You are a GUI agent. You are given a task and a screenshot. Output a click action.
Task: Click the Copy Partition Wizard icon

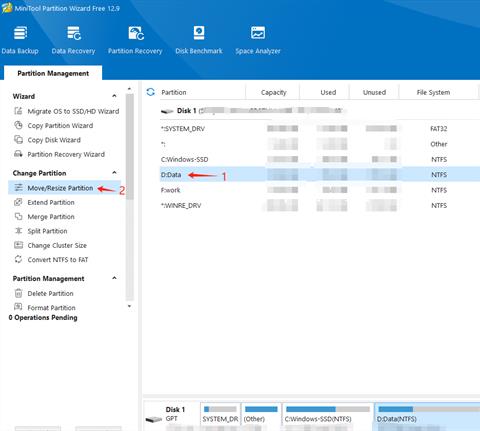click(18, 125)
